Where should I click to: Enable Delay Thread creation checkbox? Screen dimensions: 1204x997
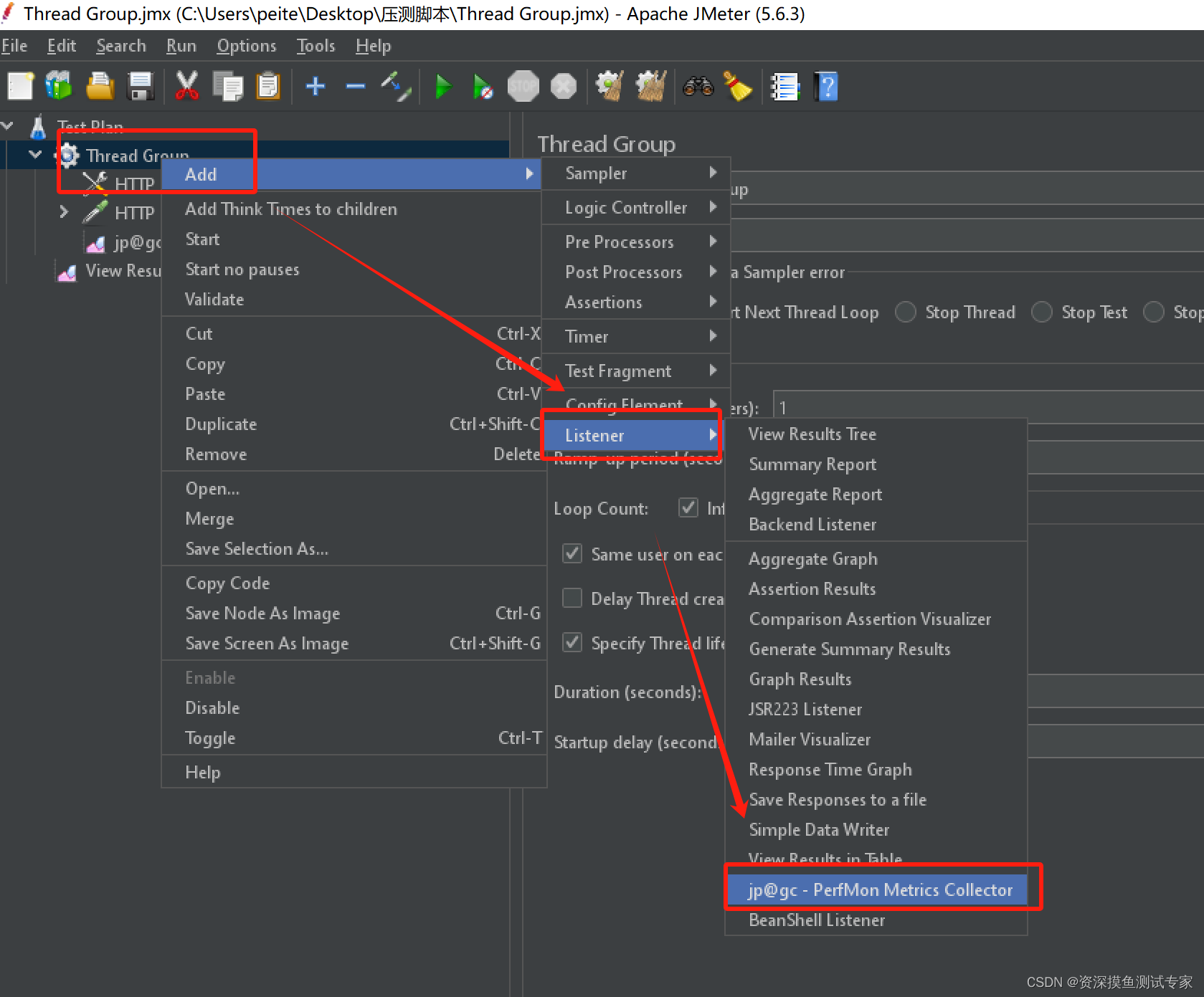pyautogui.click(x=572, y=598)
